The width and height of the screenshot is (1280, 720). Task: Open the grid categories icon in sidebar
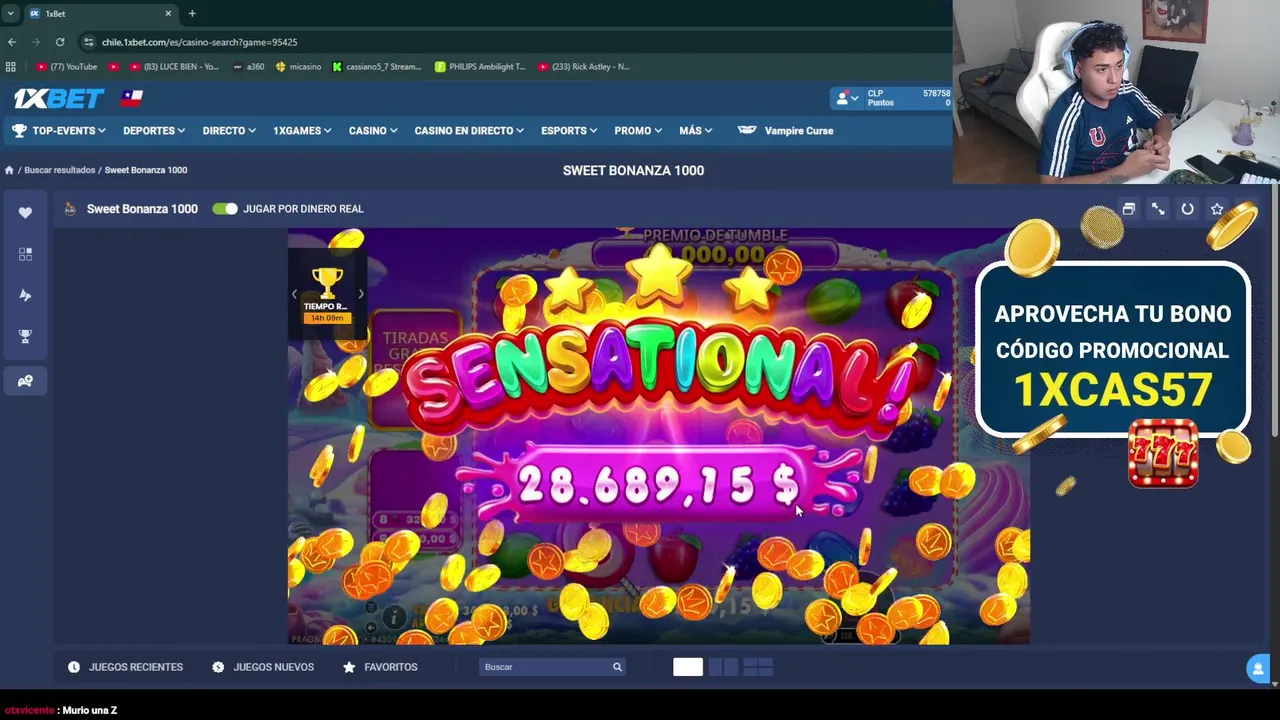[25, 254]
